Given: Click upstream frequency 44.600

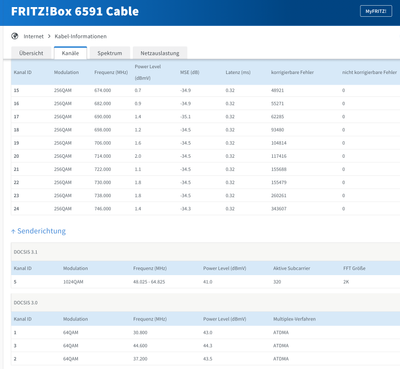Looking at the screenshot, I should [140, 346].
